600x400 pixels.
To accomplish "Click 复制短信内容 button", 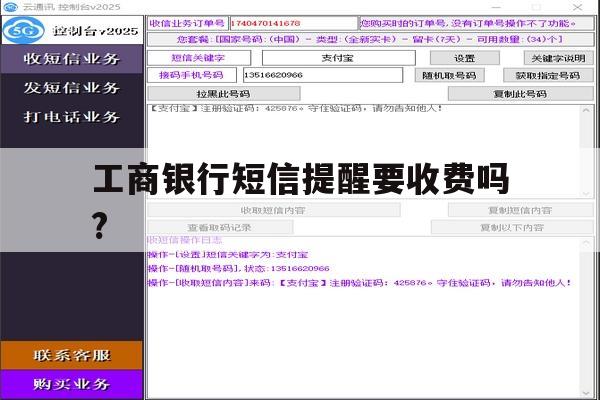I will (520, 210).
